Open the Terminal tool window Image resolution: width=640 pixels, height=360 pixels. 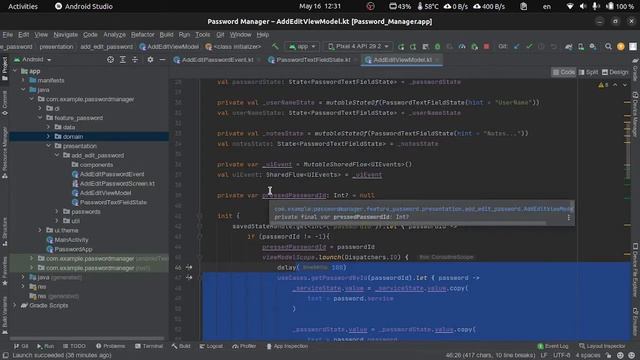click(x=149, y=346)
